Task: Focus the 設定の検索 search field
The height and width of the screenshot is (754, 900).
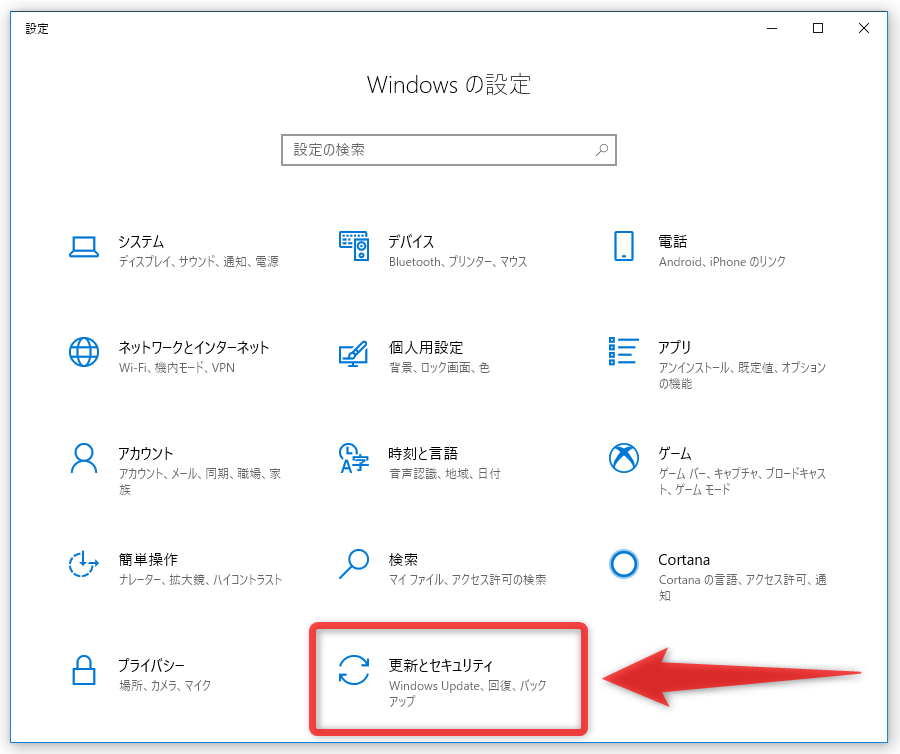Action: point(449,150)
